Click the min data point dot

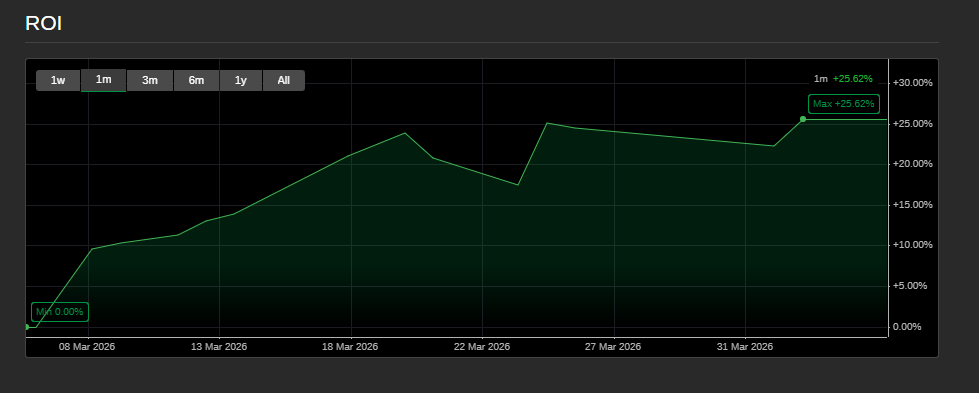26,327
